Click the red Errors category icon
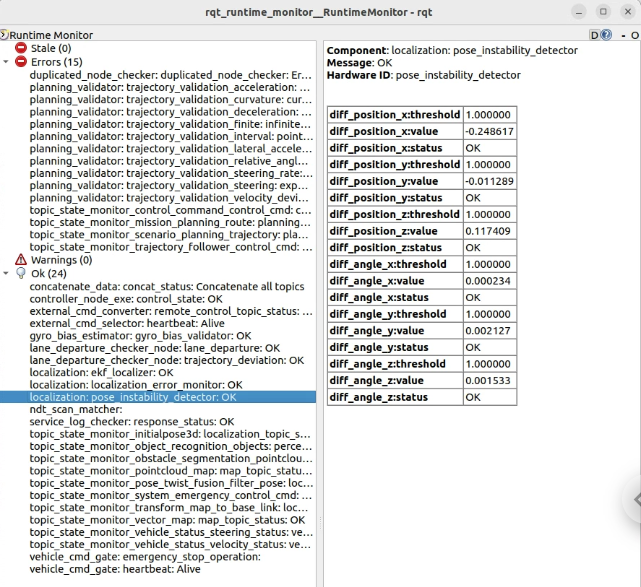The image size is (641, 587). (21, 62)
